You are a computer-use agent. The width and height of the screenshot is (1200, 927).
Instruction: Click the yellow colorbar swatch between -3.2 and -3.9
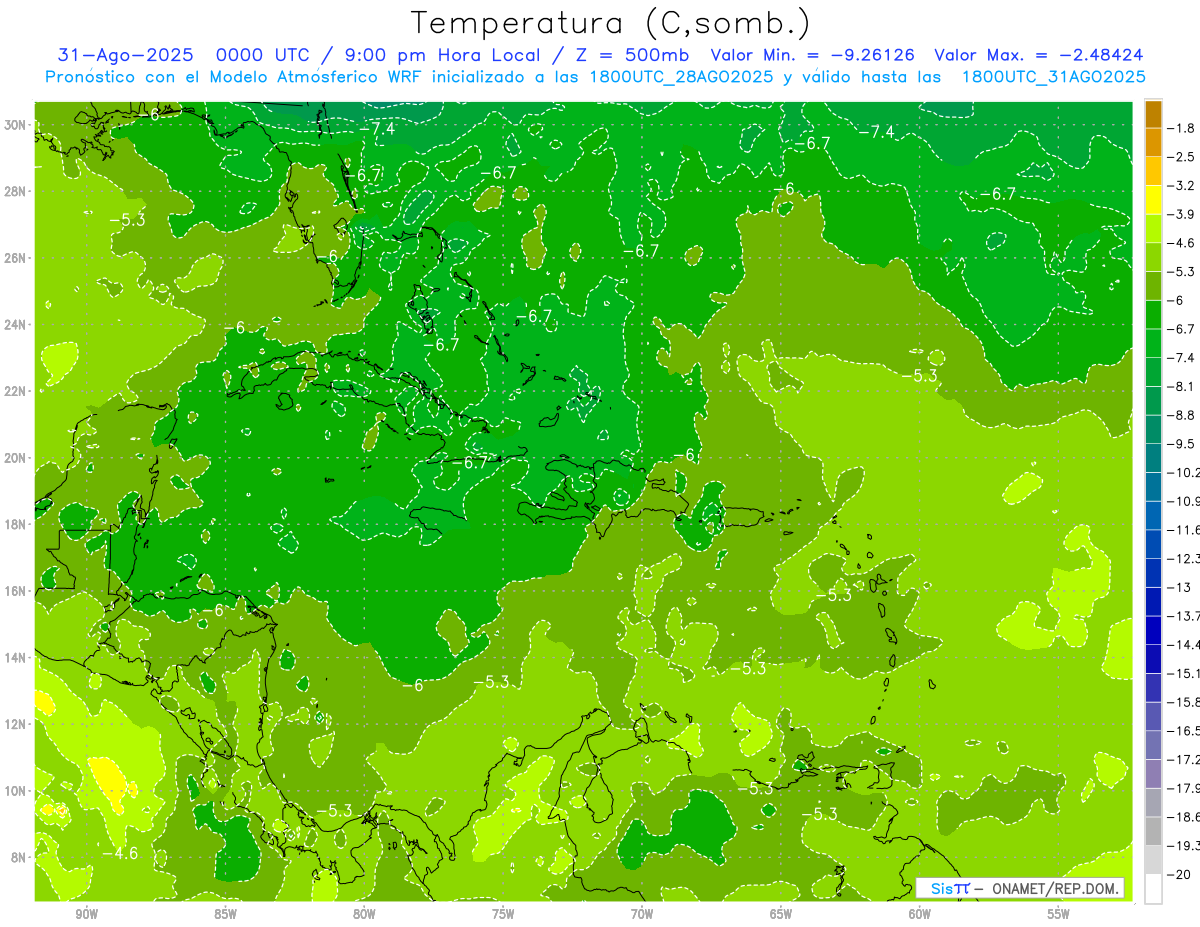(x=1153, y=200)
